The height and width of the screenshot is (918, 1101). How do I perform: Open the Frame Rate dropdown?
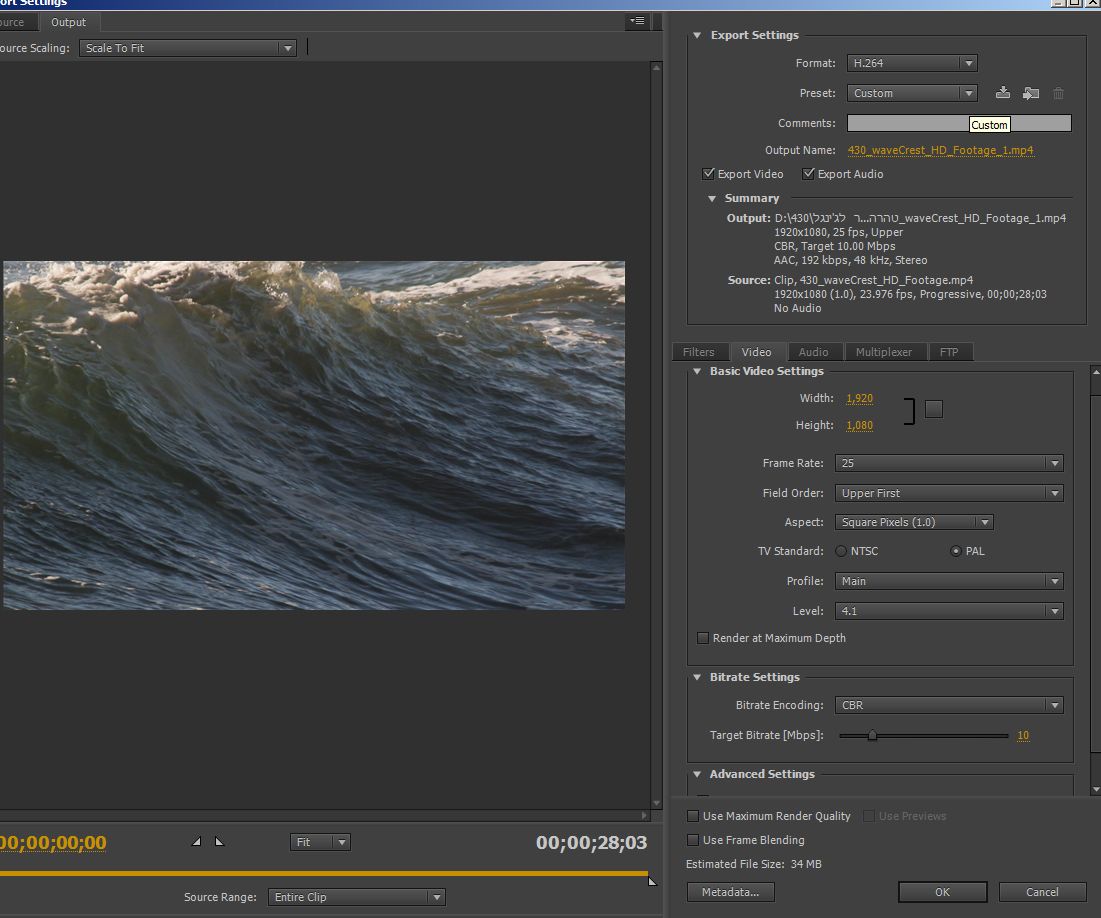click(x=948, y=463)
